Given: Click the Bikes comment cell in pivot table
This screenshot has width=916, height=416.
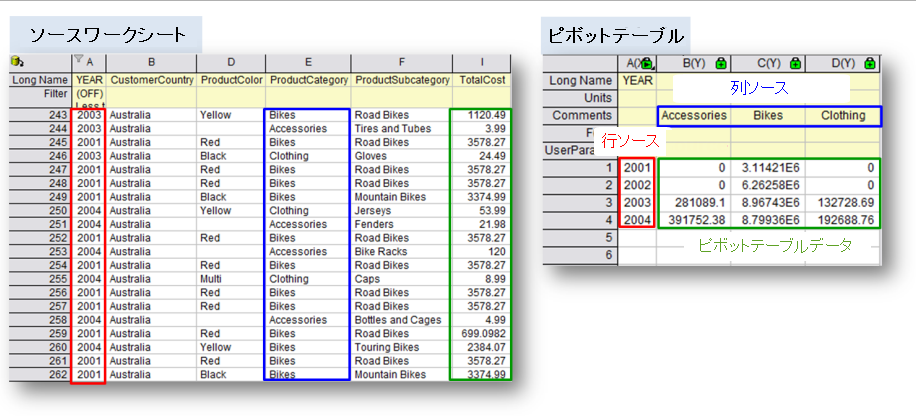Looking at the screenshot, I should (768, 116).
